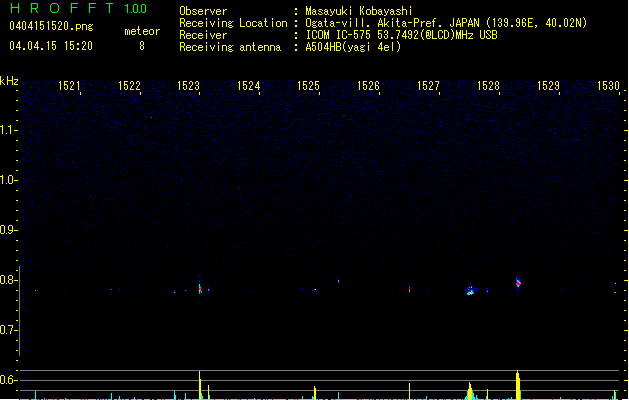This screenshot has width=629, height=400.
Task: Click the 1525 time axis marker
Action: click(308, 85)
